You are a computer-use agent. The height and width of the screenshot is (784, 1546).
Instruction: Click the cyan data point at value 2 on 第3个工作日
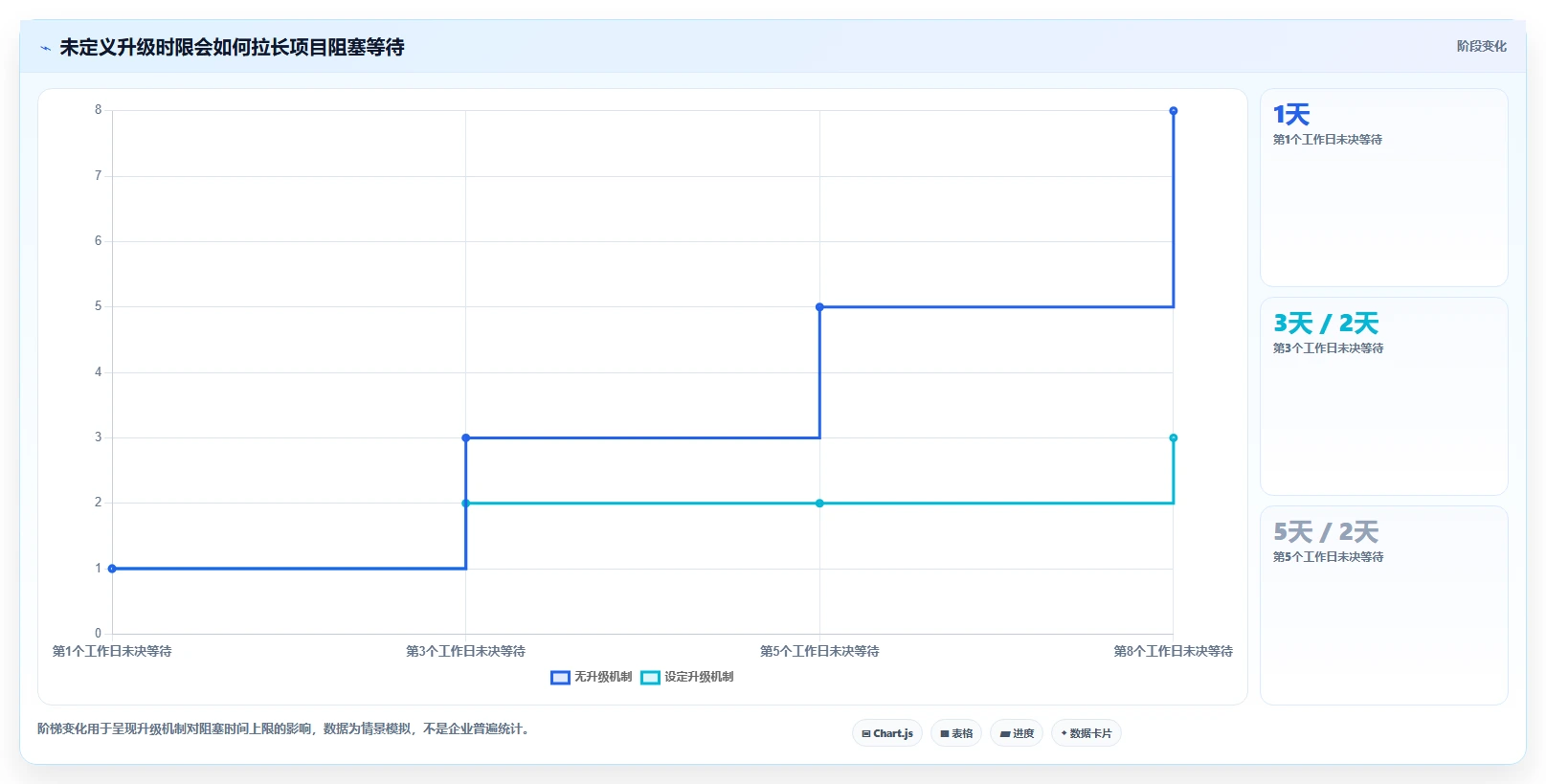click(x=466, y=504)
